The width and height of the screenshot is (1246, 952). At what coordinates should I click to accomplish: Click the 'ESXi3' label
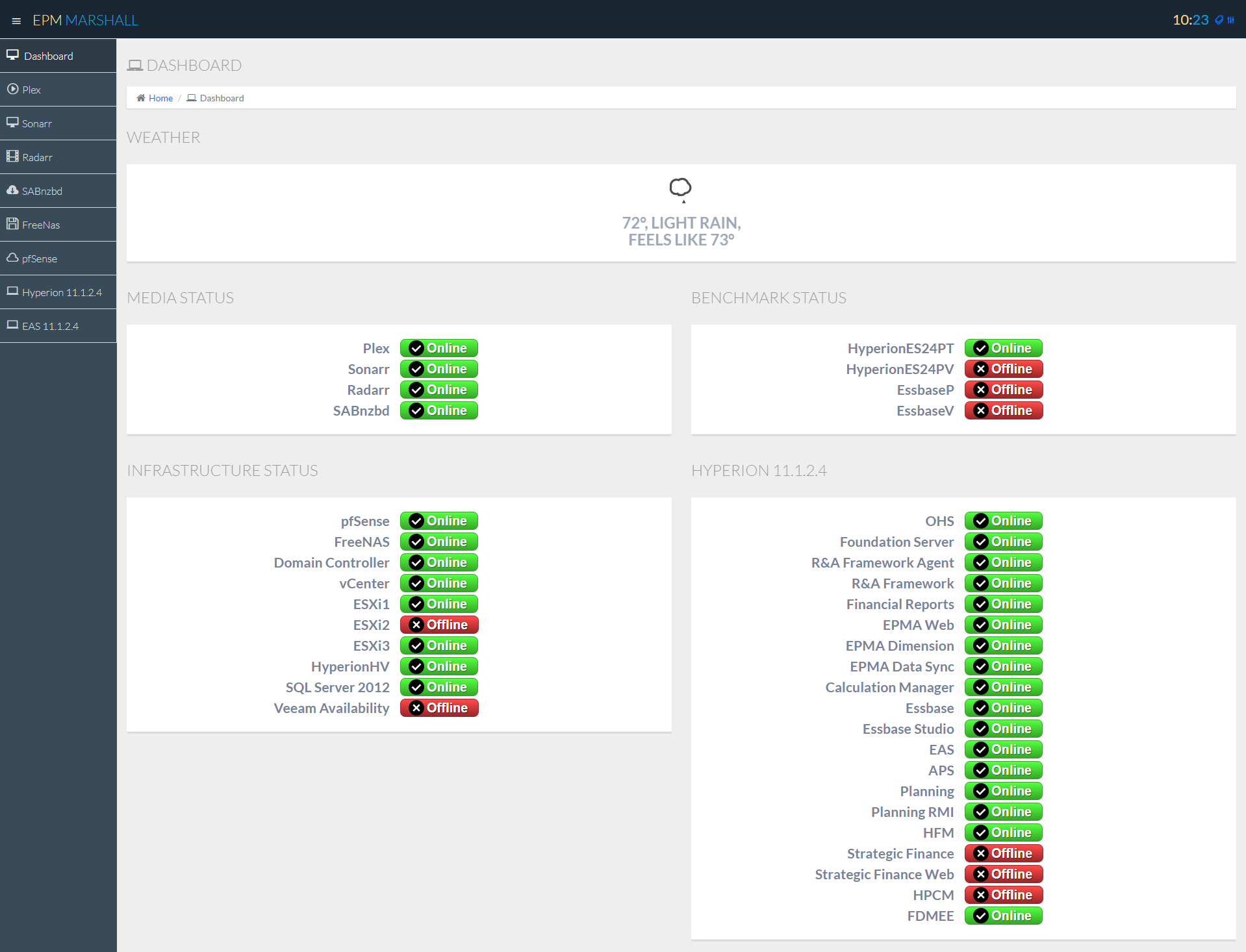coord(372,645)
